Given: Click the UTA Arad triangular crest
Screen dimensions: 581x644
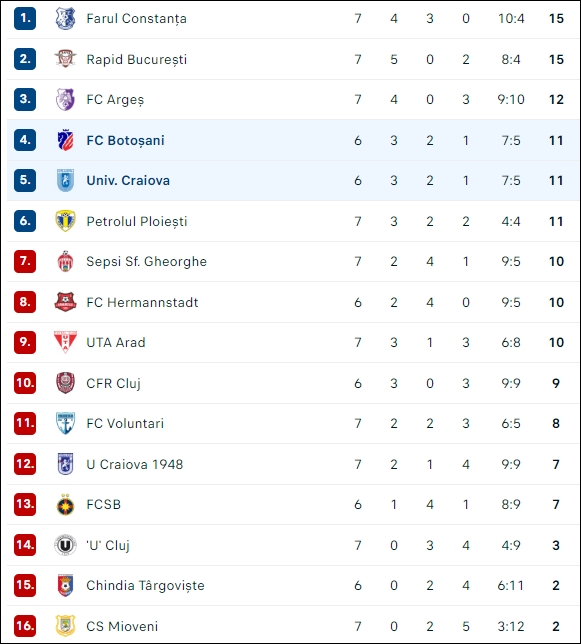Looking at the screenshot, I should point(65,342).
